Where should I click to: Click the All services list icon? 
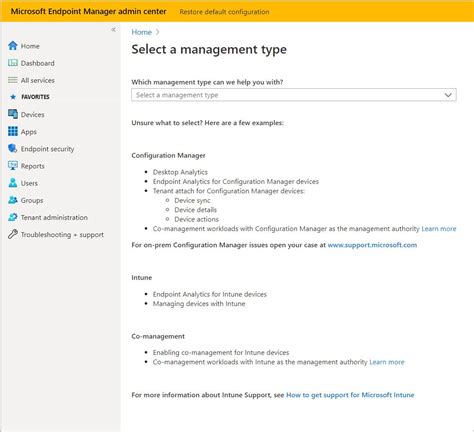pyautogui.click(x=13, y=80)
